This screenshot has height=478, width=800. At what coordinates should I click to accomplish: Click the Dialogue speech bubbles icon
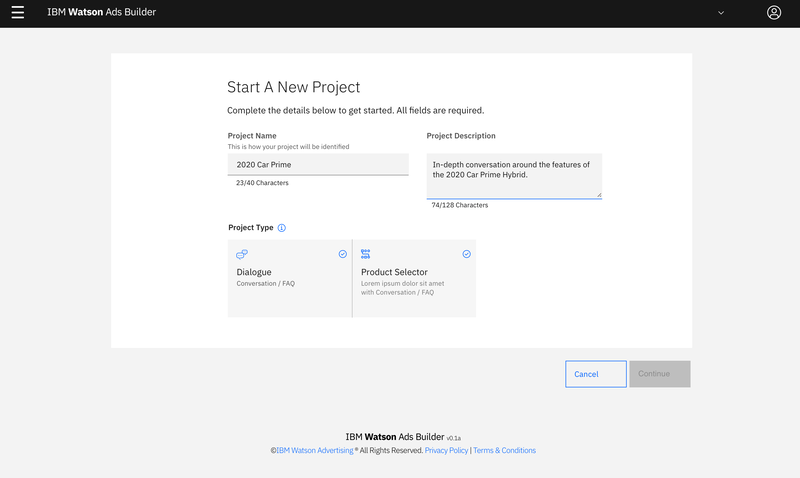[242, 254]
